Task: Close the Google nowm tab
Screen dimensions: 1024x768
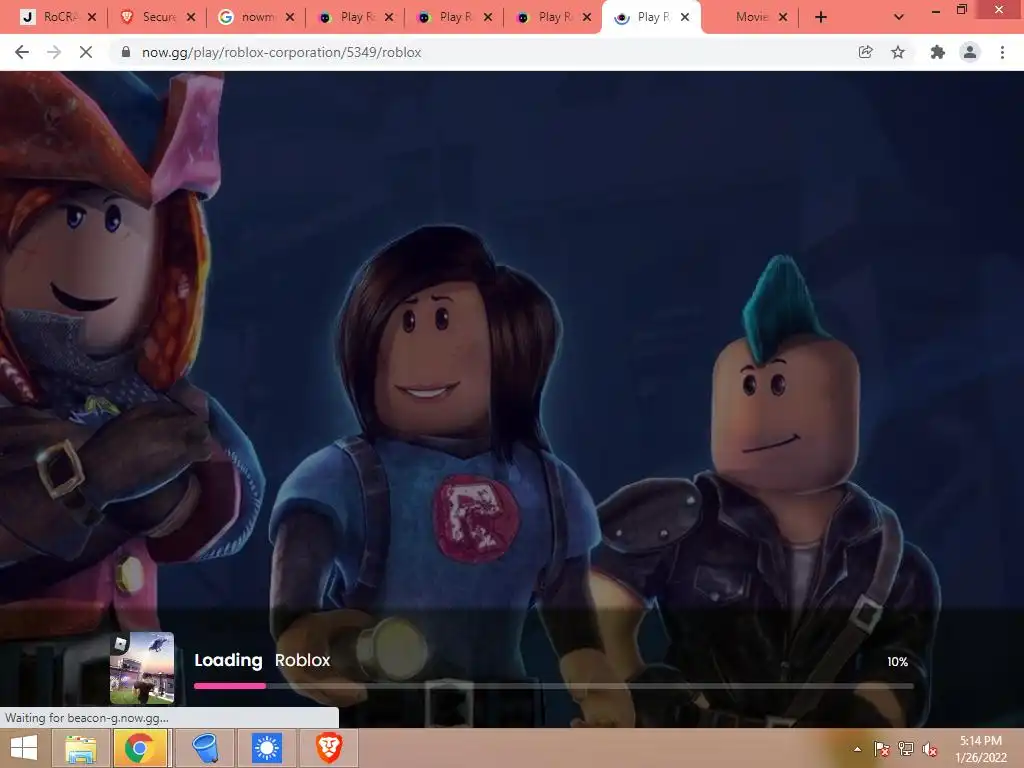Action: pos(290,17)
